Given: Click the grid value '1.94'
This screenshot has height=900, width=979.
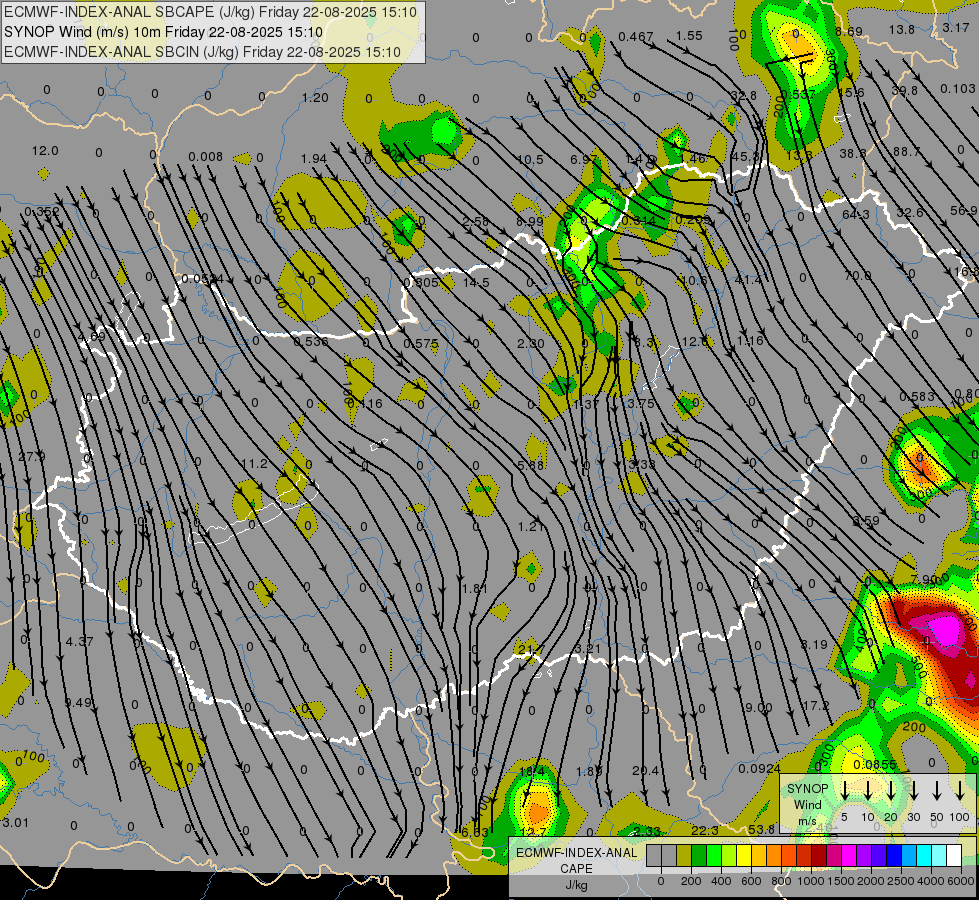Looking at the screenshot, I should (x=313, y=159).
